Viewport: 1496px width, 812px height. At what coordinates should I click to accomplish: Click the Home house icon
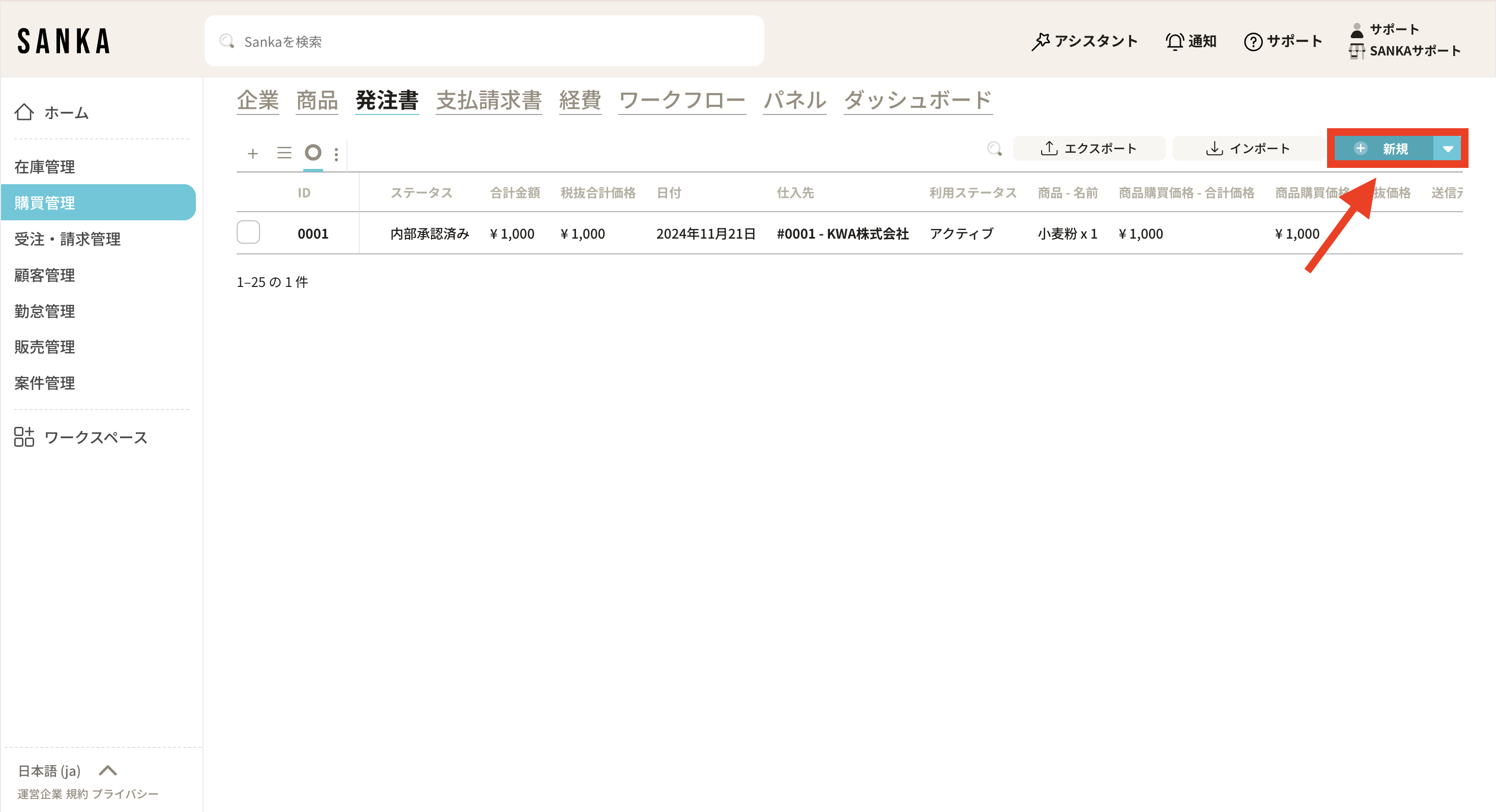(x=24, y=112)
